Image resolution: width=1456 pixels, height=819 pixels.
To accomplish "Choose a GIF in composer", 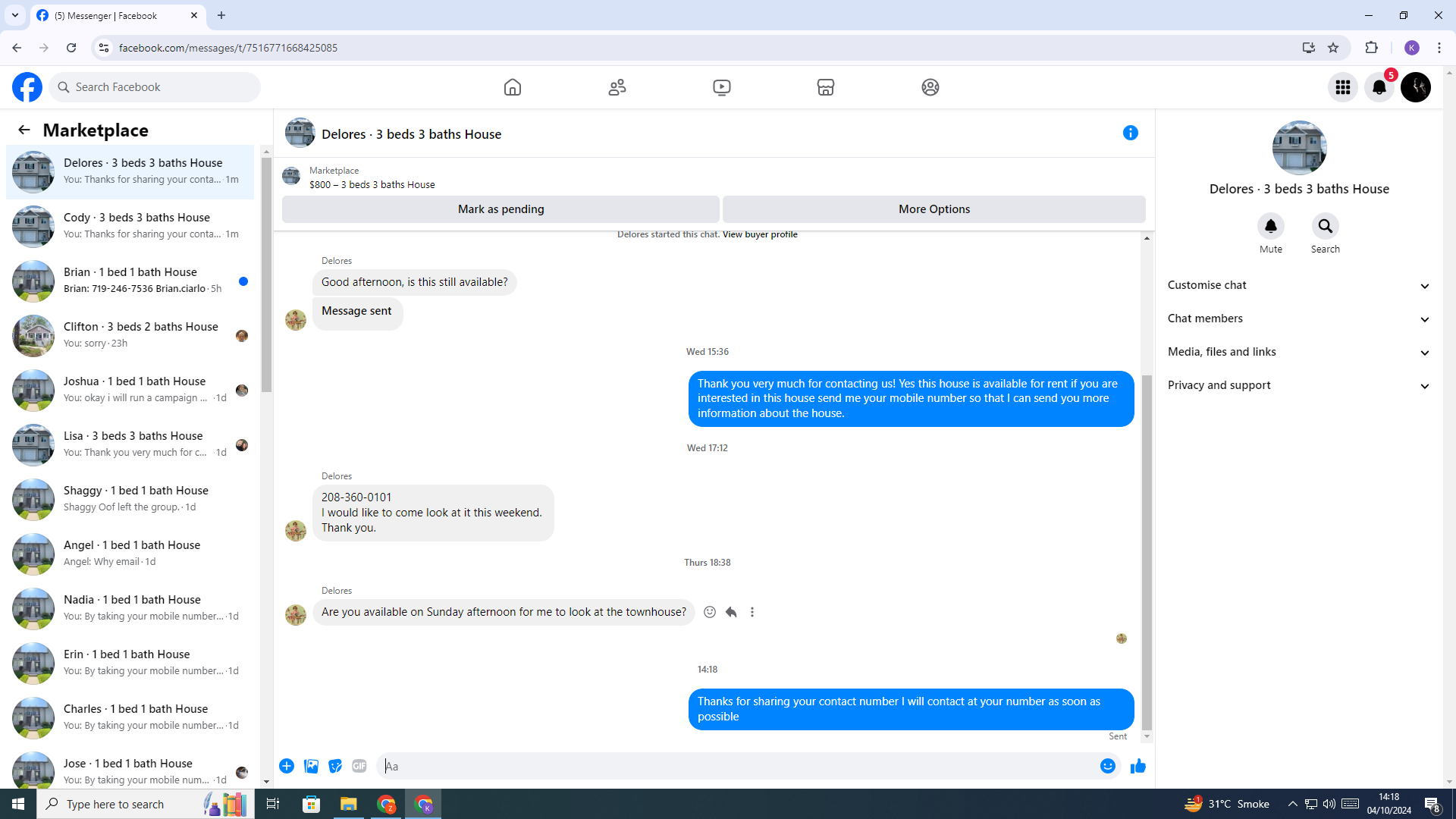I will 359,766.
